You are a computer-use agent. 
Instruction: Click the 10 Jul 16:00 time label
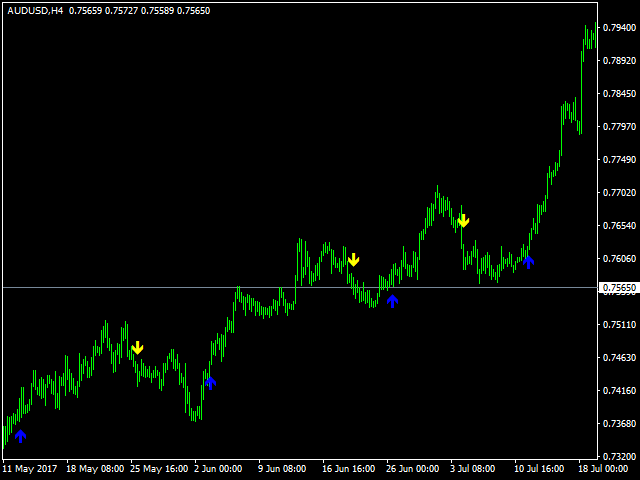coord(539,469)
